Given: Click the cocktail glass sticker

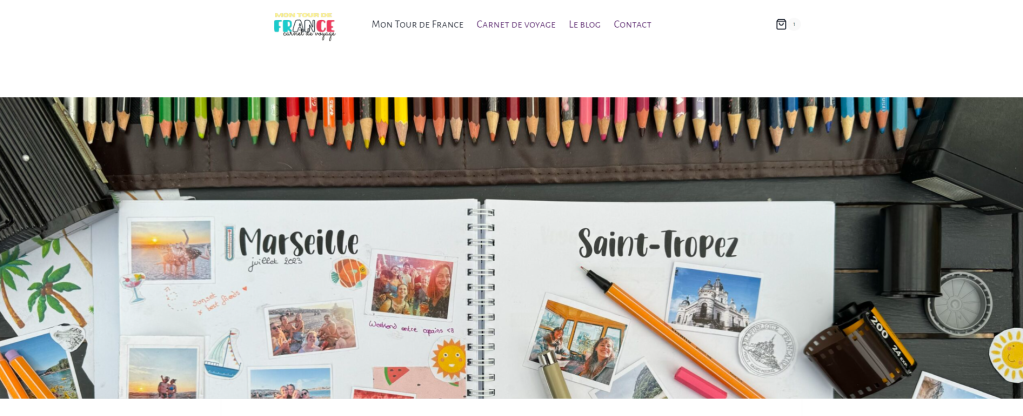Looking at the screenshot, I should (133, 287).
